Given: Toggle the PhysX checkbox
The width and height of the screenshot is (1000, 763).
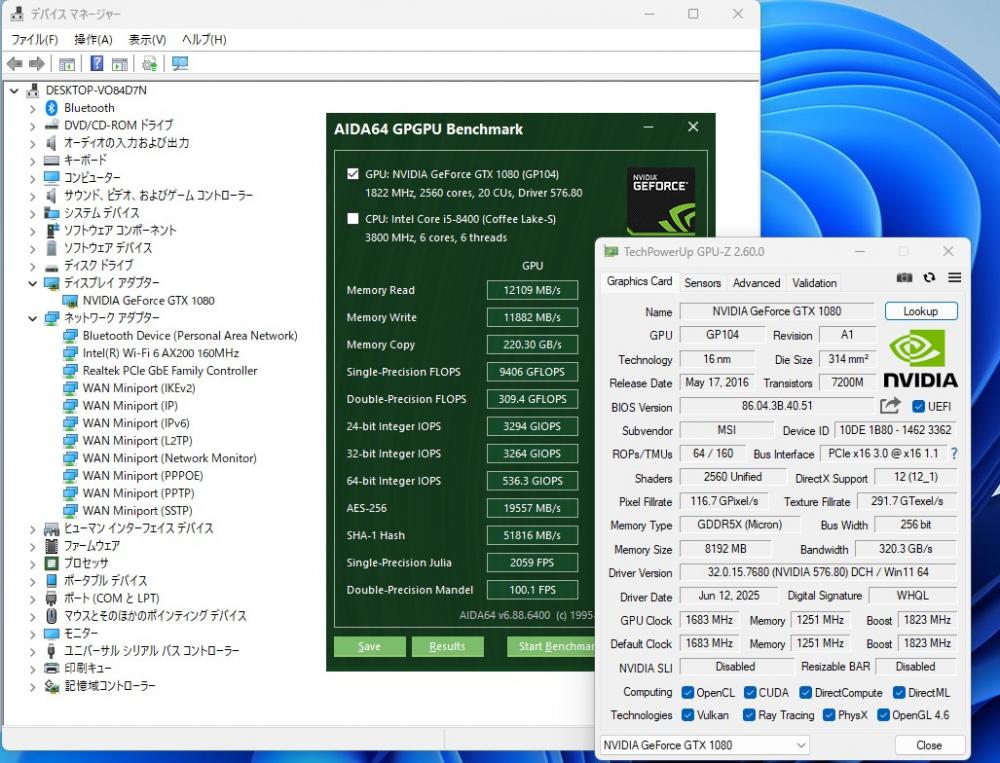Looking at the screenshot, I should pos(829,715).
